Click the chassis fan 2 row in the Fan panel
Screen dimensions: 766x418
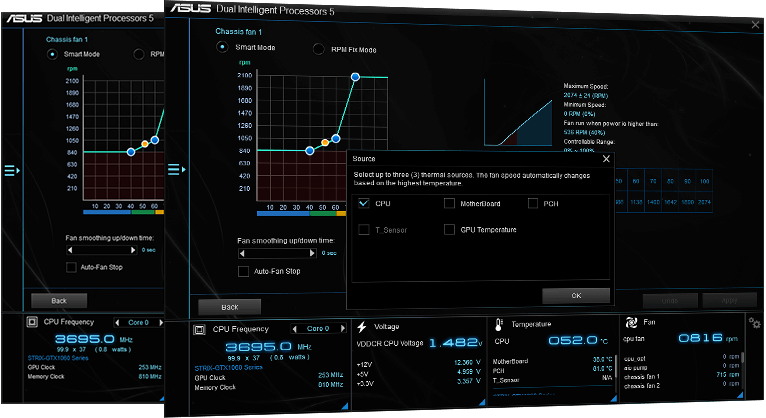coord(681,385)
